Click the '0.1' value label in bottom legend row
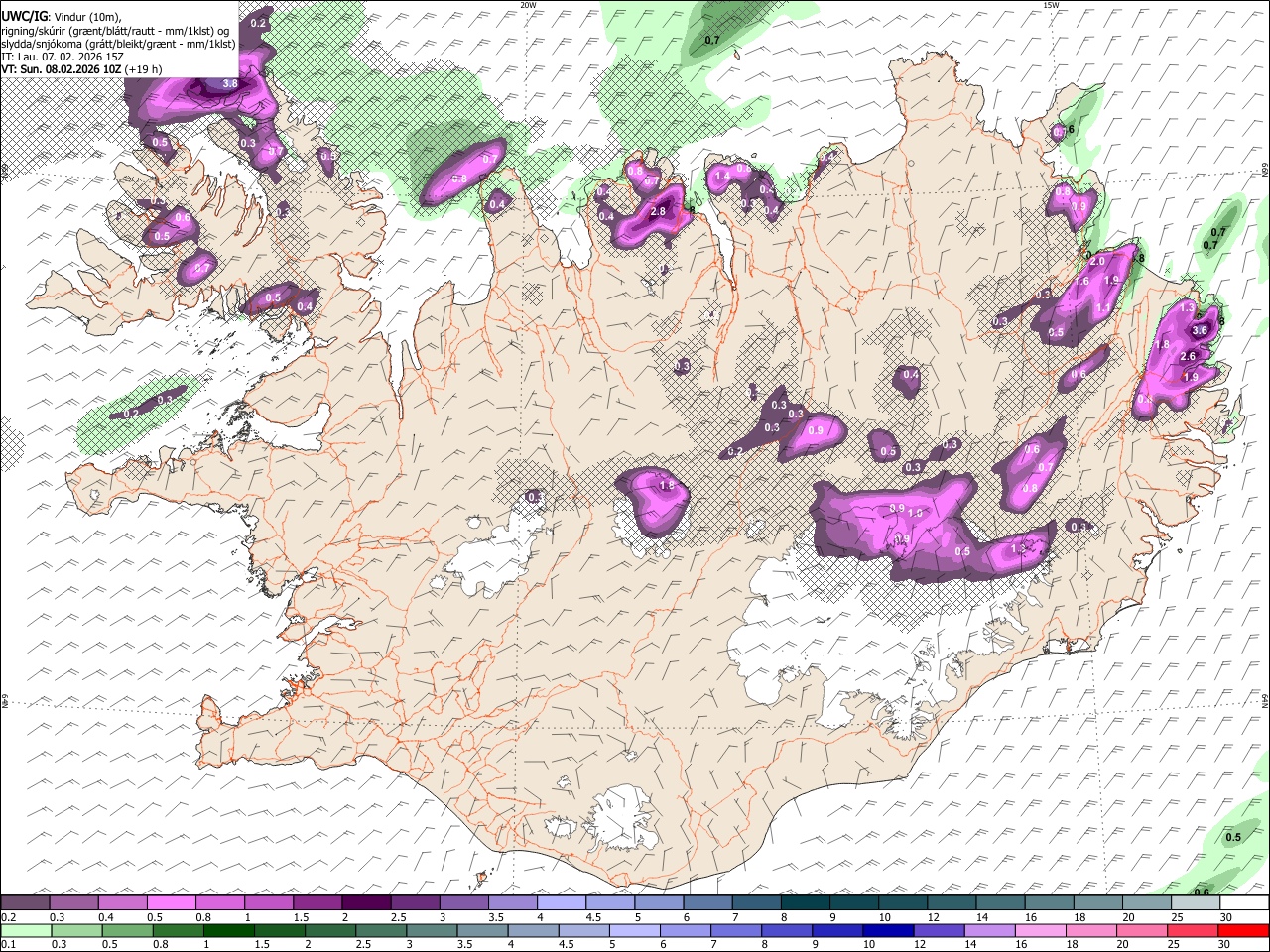 tap(8, 945)
